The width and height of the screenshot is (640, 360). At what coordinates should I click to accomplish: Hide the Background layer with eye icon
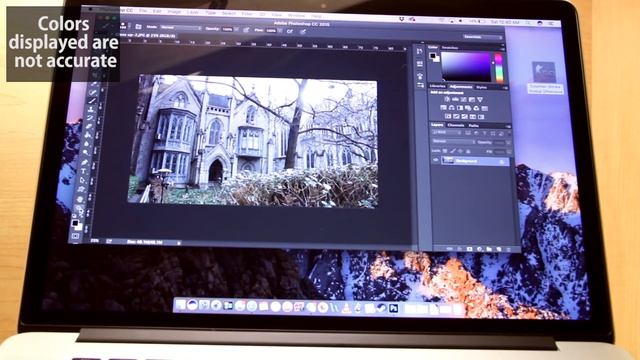(x=436, y=160)
